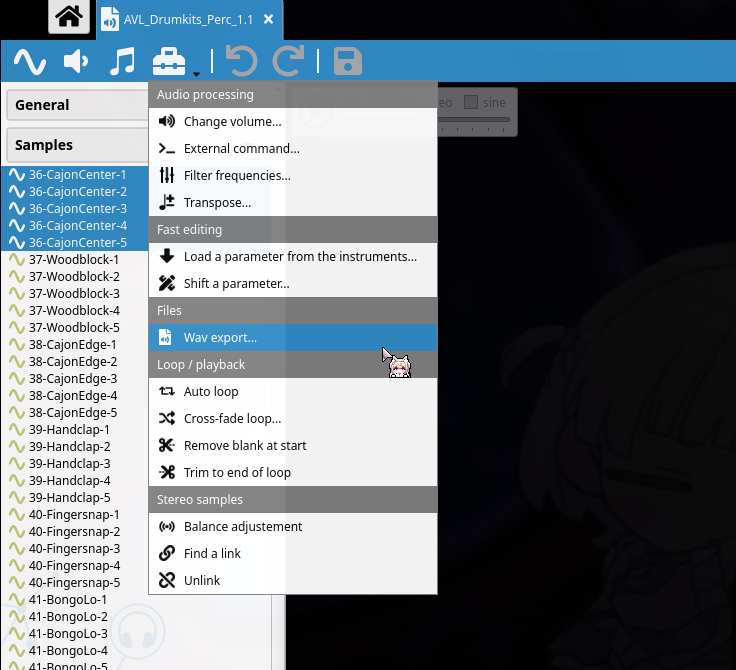Screen dimensions: 736x670
Task: Click the redo arrow icon
Action: point(289,62)
